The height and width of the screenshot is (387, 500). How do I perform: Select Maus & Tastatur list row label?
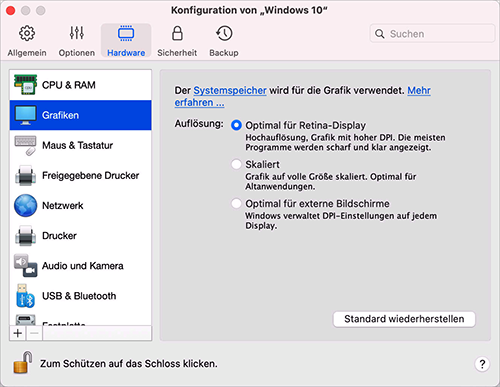coord(78,145)
